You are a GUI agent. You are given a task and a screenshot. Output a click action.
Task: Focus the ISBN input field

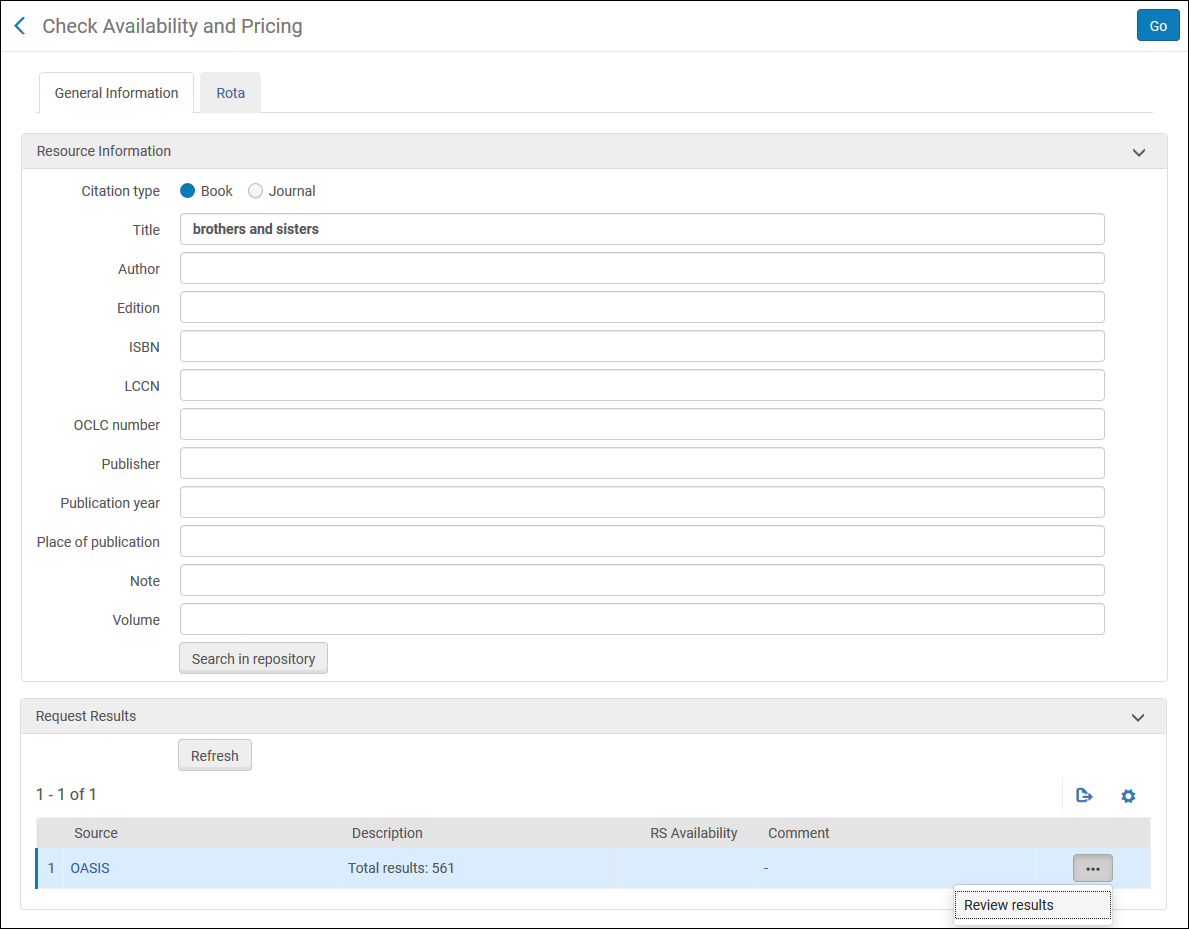(x=642, y=347)
